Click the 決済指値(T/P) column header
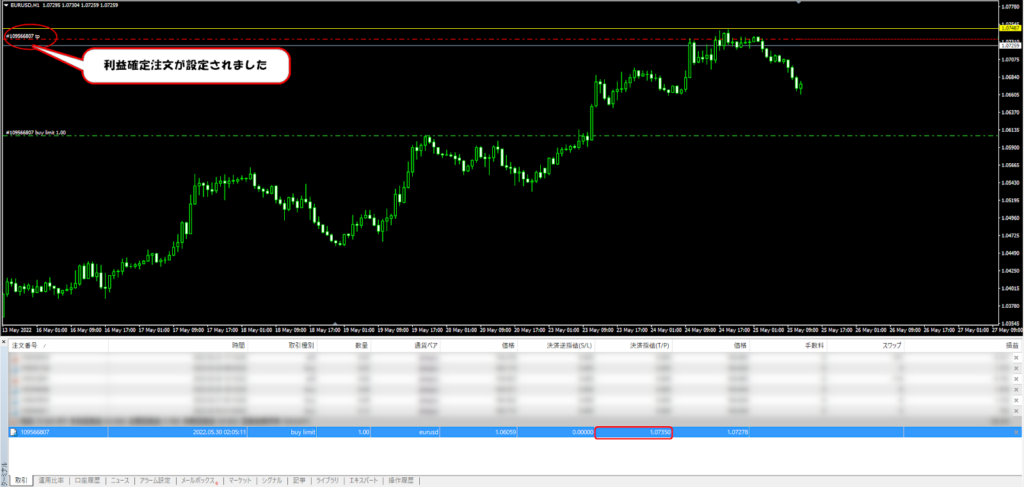1024x487 pixels. (633, 345)
